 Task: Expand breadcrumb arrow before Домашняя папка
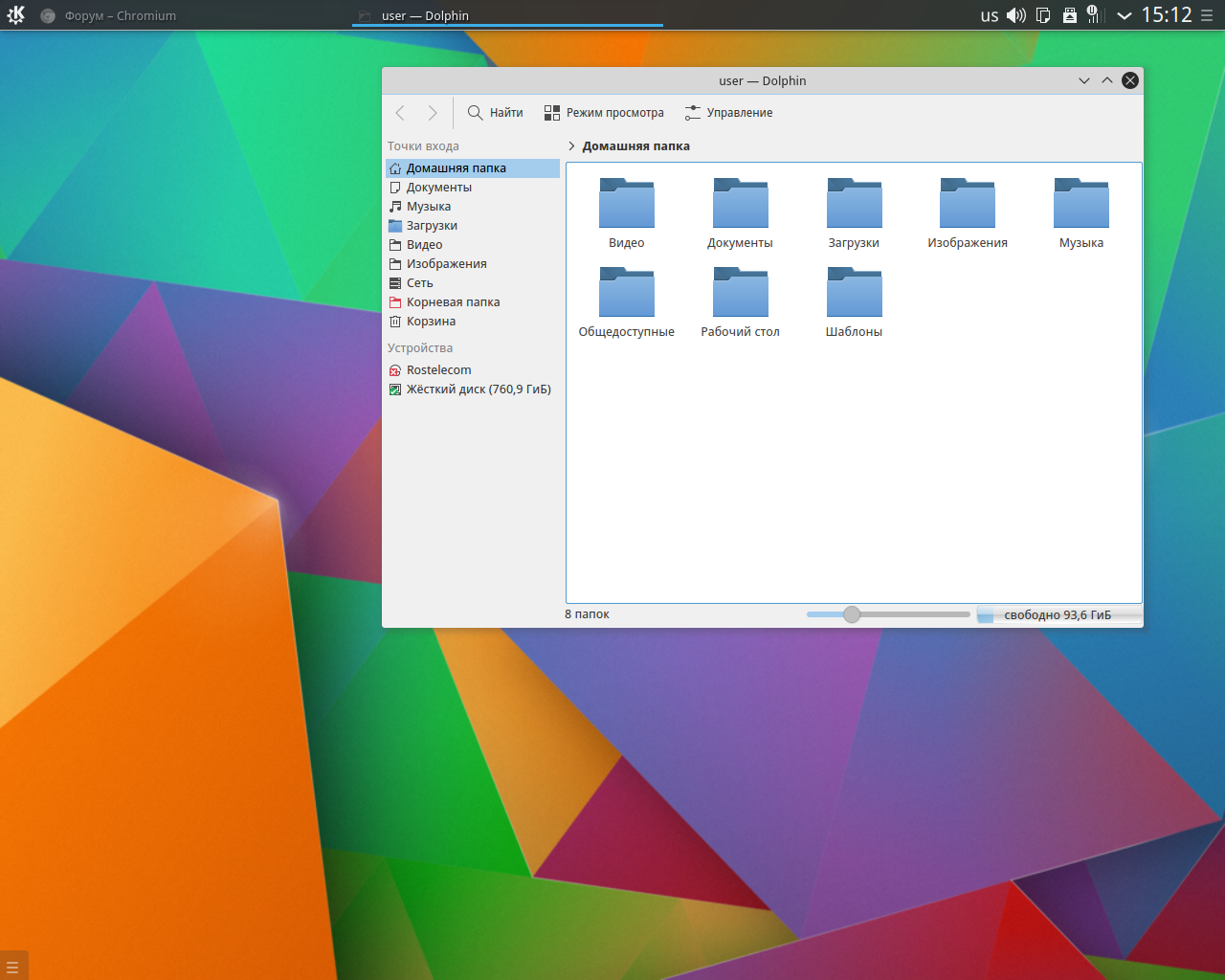coord(571,146)
